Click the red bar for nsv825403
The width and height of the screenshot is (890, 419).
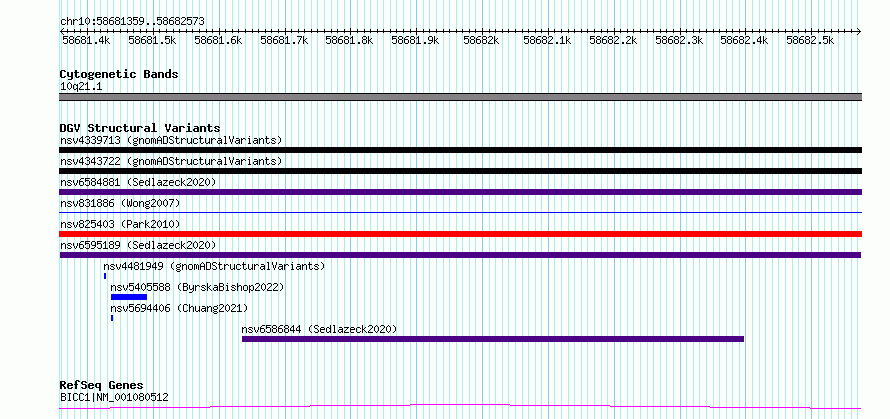point(460,234)
